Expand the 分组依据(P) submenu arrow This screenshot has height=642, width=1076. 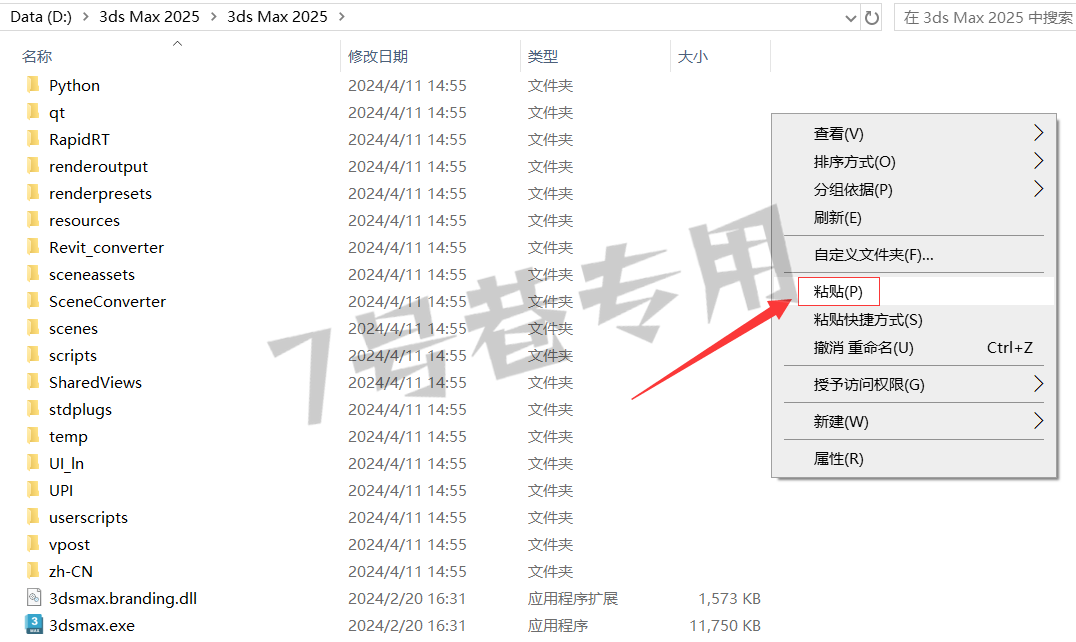1038,189
